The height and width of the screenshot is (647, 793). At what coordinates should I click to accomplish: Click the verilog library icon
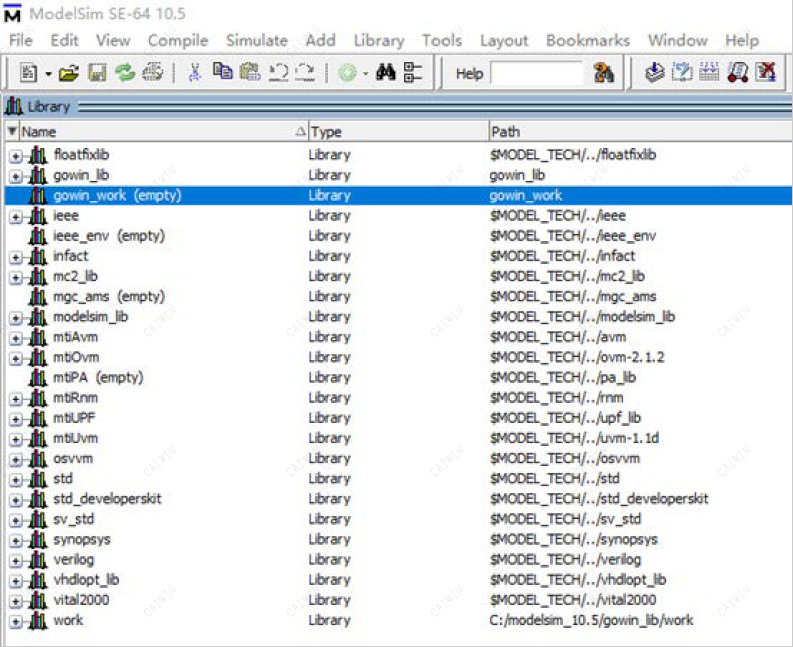pyautogui.click(x=38, y=560)
